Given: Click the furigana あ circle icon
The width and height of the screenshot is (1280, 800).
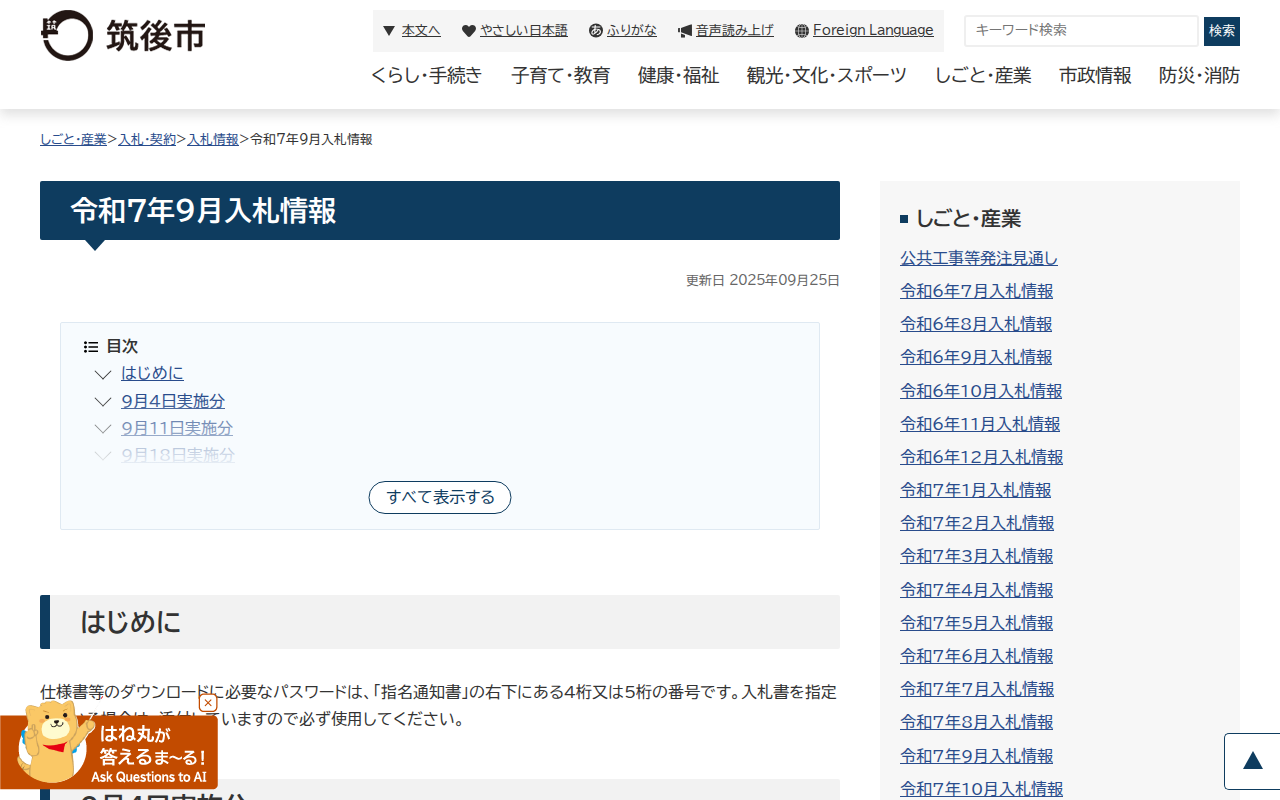Looking at the screenshot, I should pyautogui.click(x=596, y=31).
